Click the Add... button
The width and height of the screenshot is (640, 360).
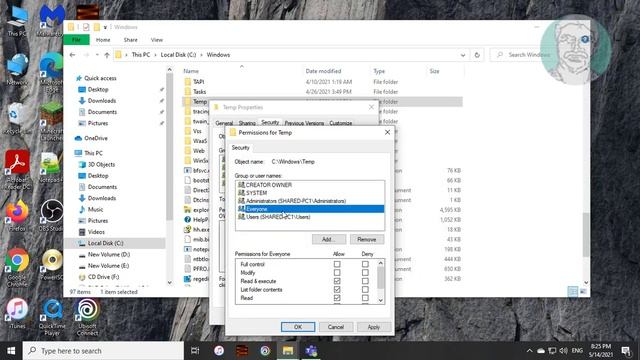click(329, 239)
